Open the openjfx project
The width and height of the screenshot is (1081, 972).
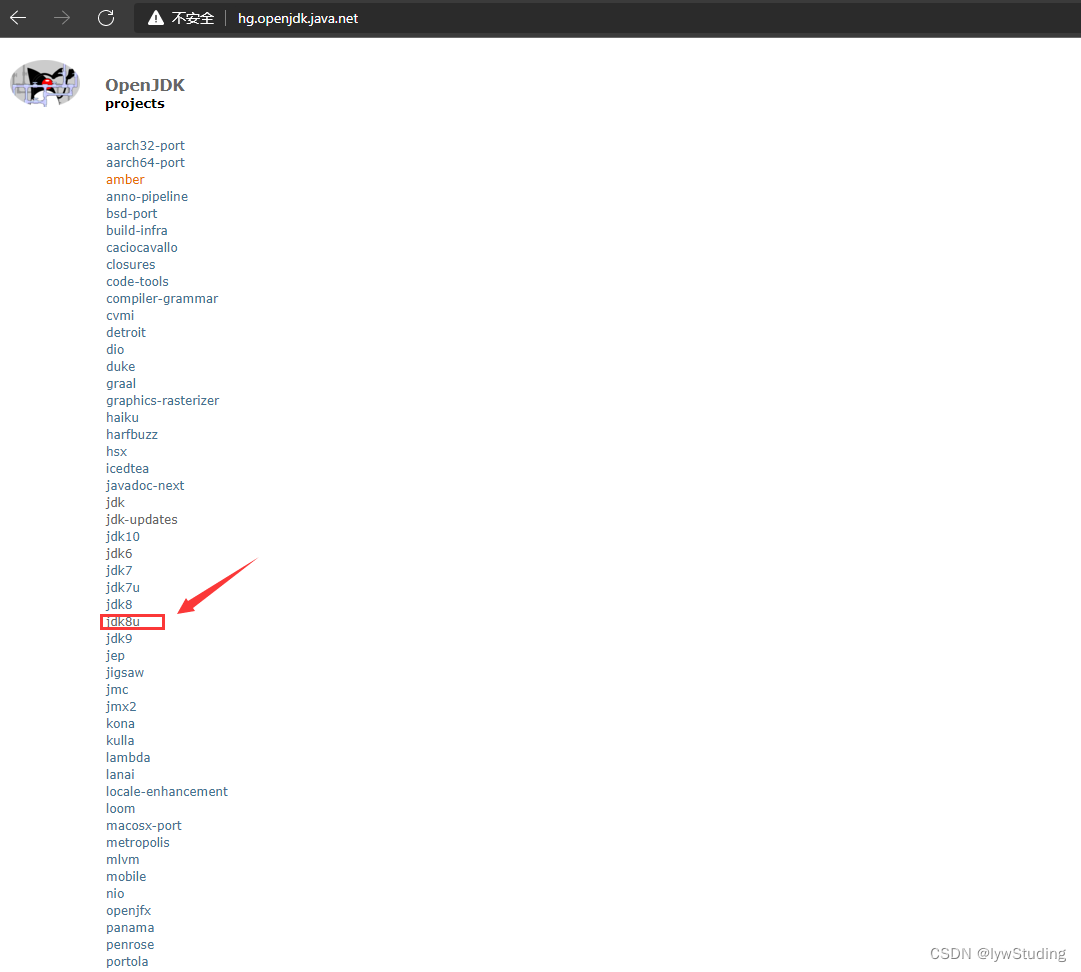point(129,911)
